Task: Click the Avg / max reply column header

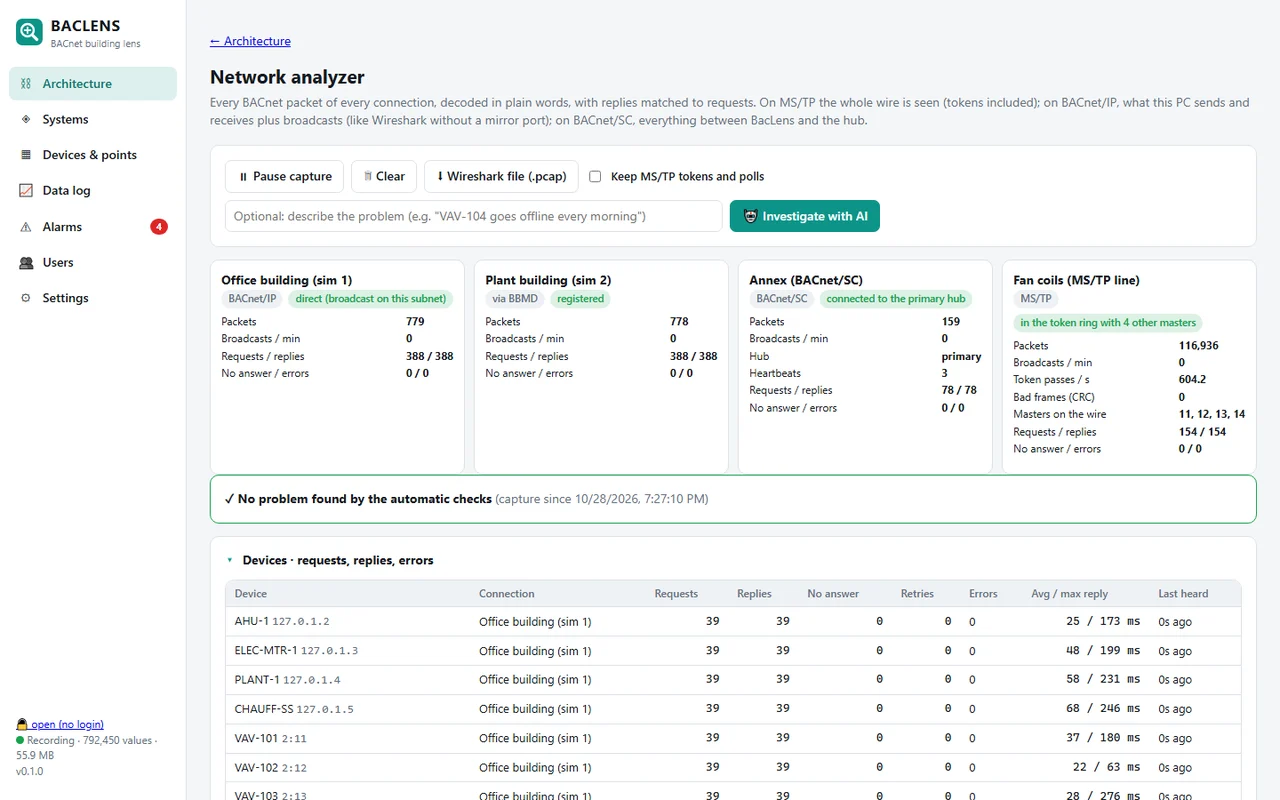Action: tap(1069, 593)
